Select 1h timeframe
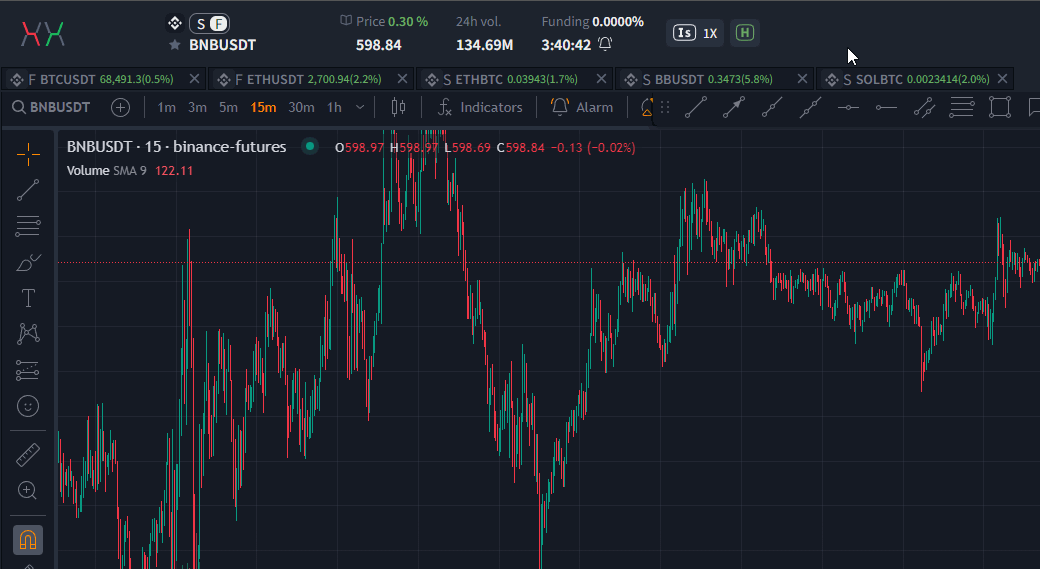Image resolution: width=1040 pixels, height=569 pixels. (334, 107)
